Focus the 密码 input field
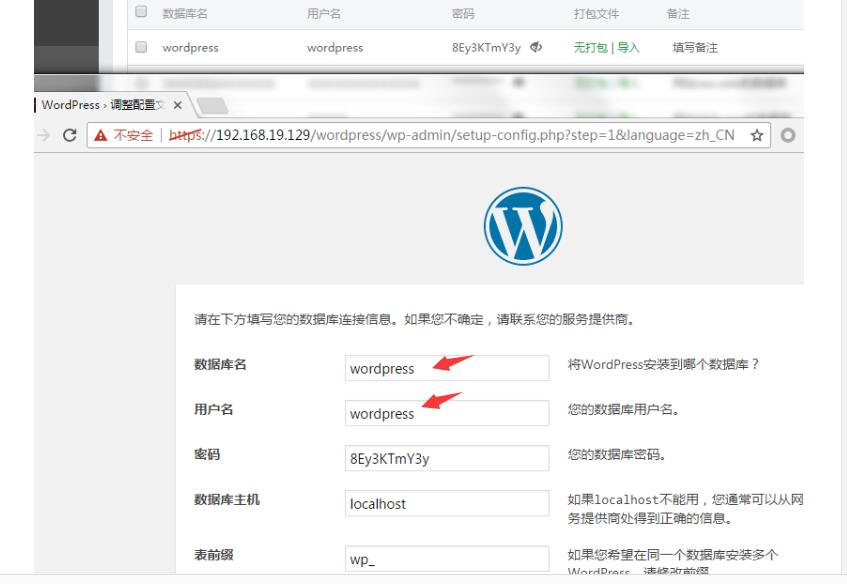This screenshot has width=847, height=584. click(447, 458)
